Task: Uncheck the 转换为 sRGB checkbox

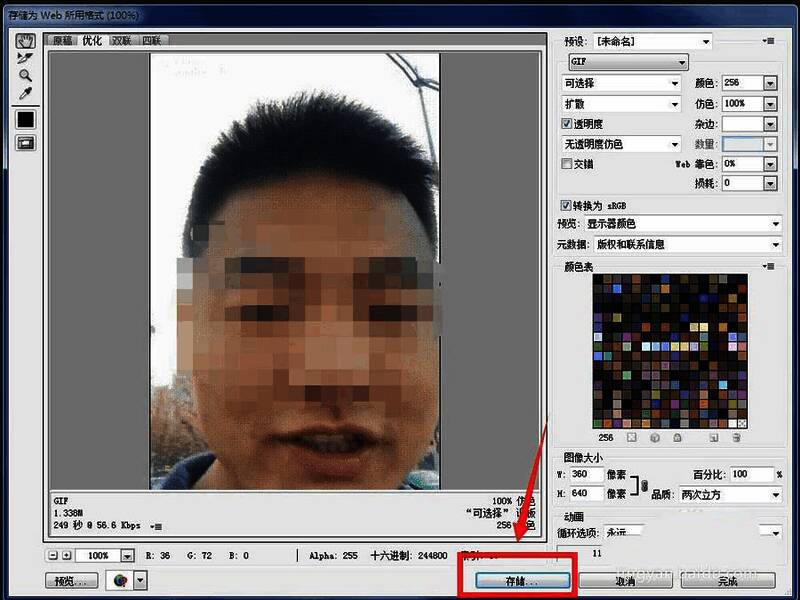Action: point(567,204)
